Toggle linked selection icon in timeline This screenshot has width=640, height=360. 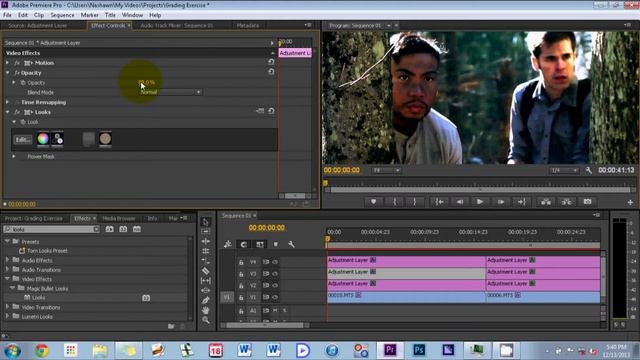260,244
